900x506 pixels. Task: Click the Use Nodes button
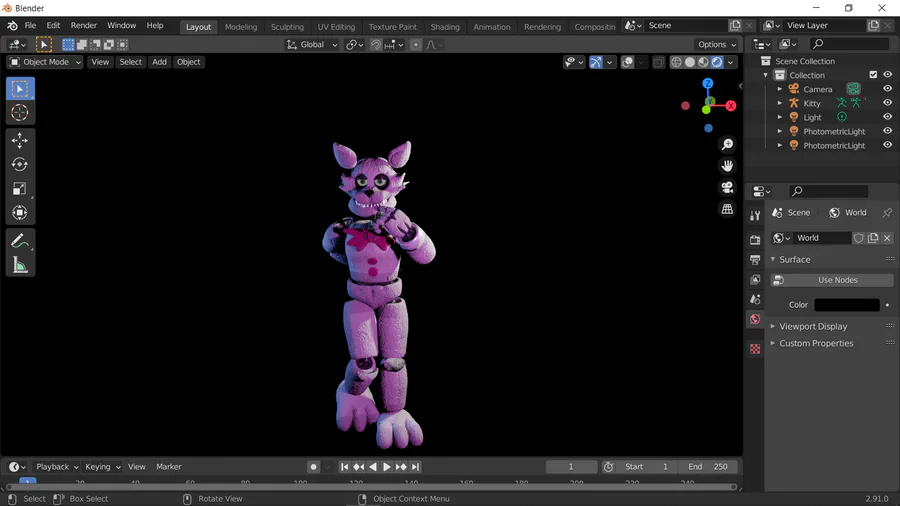pyautogui.click(x=832, y=280)
